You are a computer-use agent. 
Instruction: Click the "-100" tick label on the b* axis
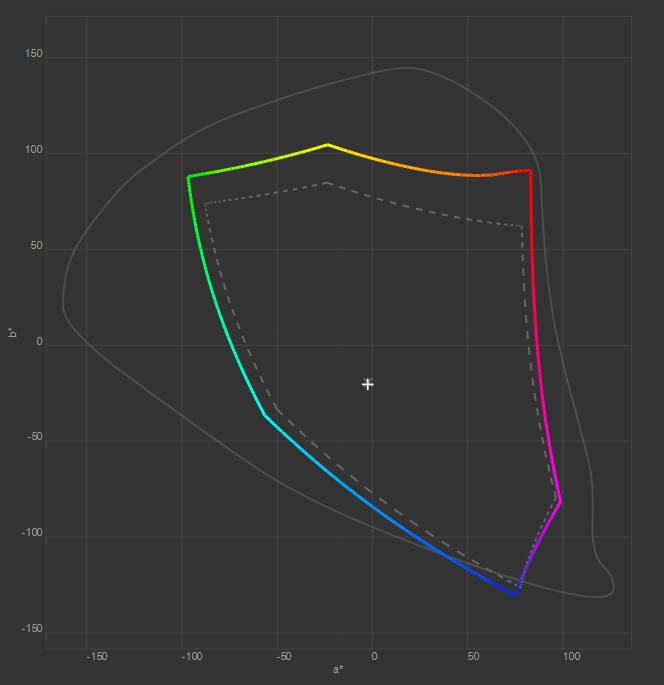click(32, 533)
